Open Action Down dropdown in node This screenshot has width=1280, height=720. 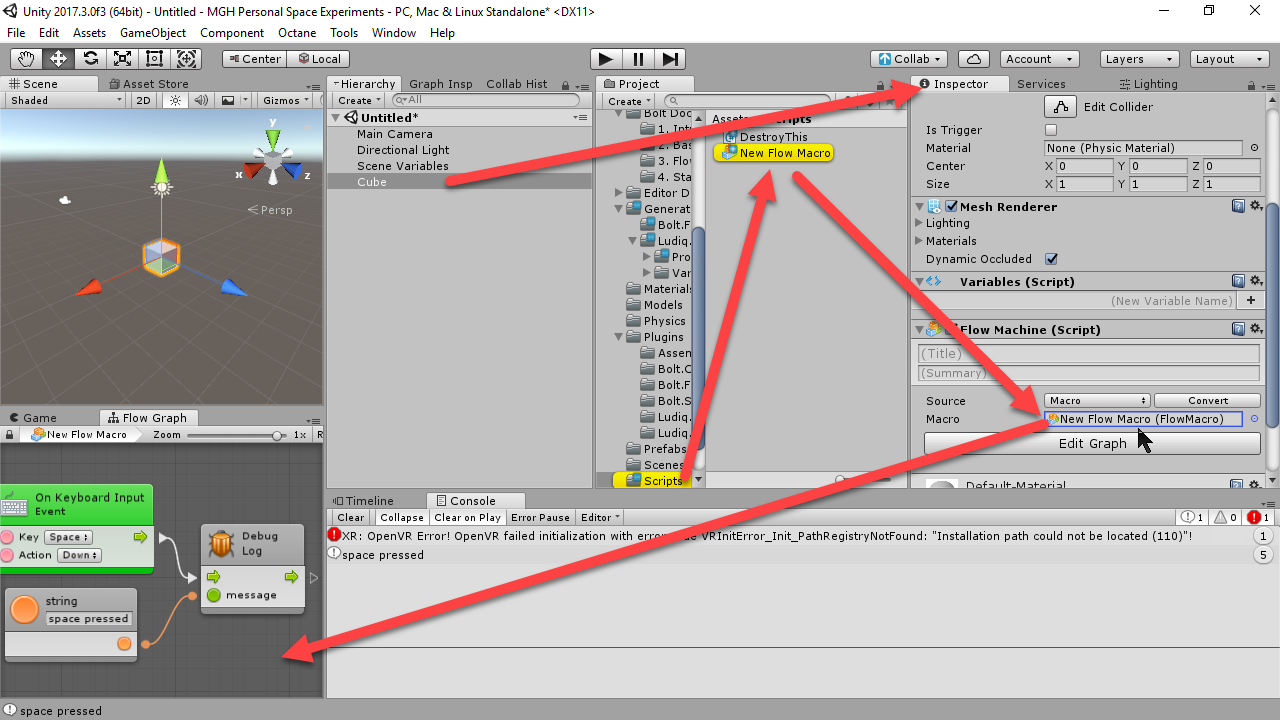coord(79,555)
